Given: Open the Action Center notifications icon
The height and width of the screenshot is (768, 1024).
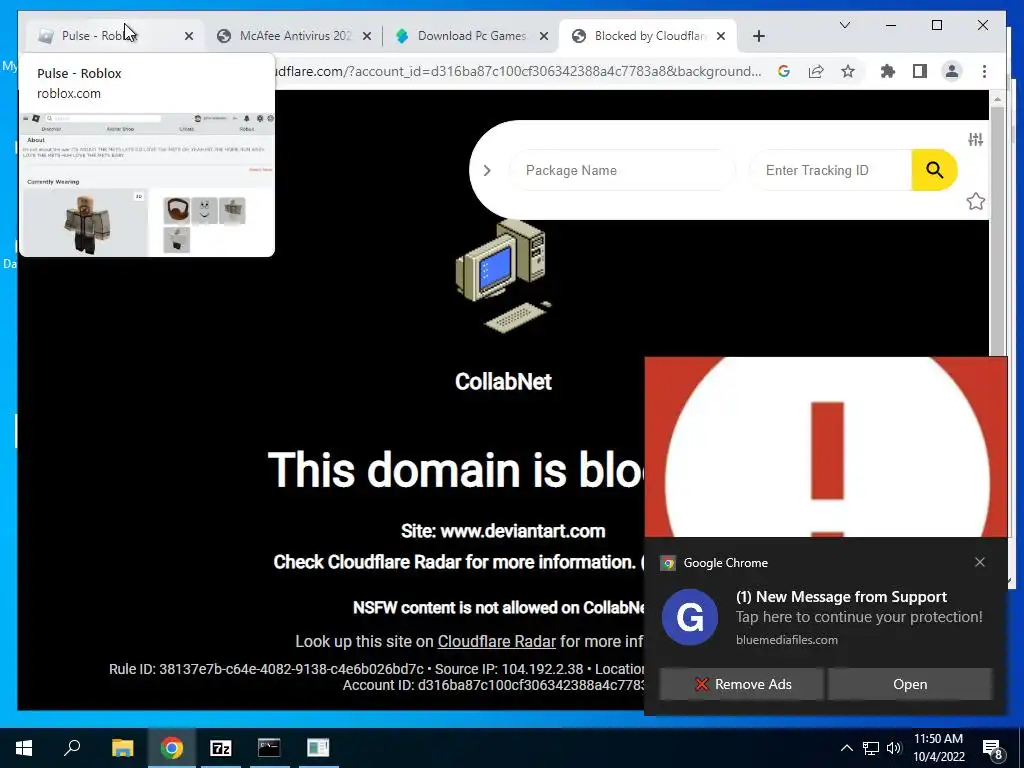Looking at the screenshot, I should tap(993, 749).
